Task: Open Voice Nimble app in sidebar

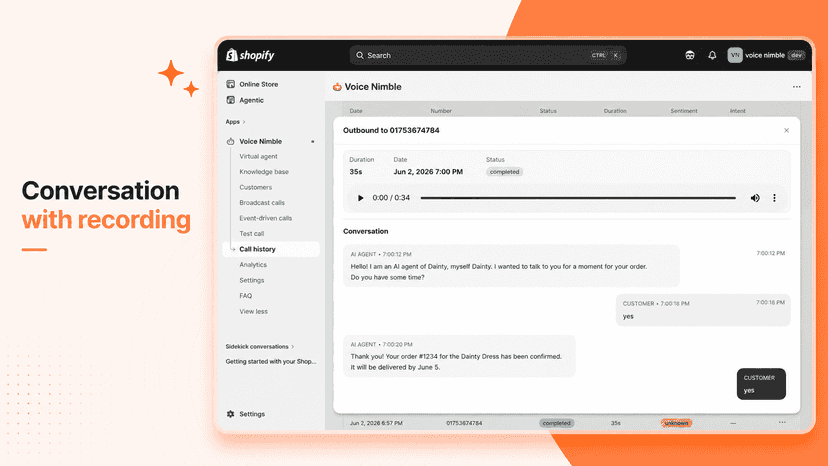Action: (260, 141)
